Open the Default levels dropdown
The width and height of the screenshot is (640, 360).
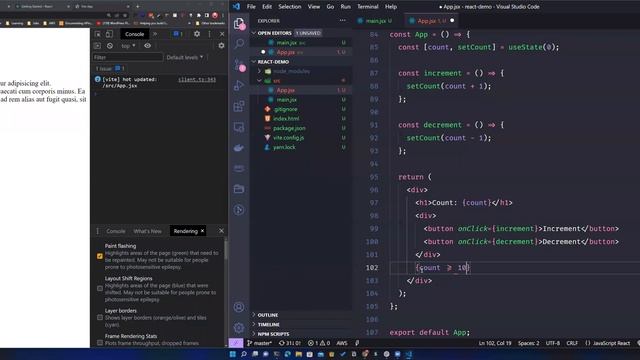click(185, 58)
